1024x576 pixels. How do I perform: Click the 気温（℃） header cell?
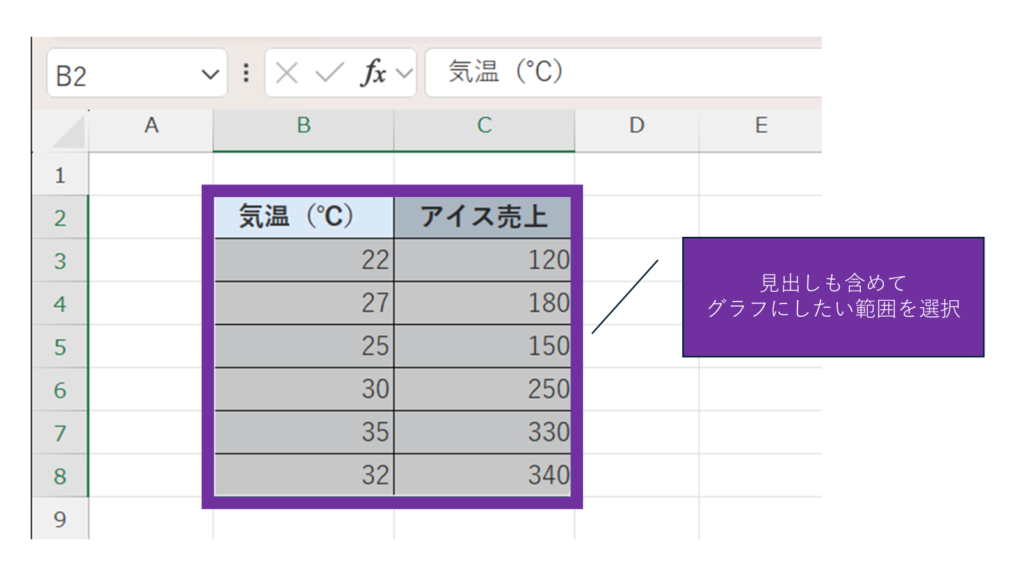[x=304, y=217]
